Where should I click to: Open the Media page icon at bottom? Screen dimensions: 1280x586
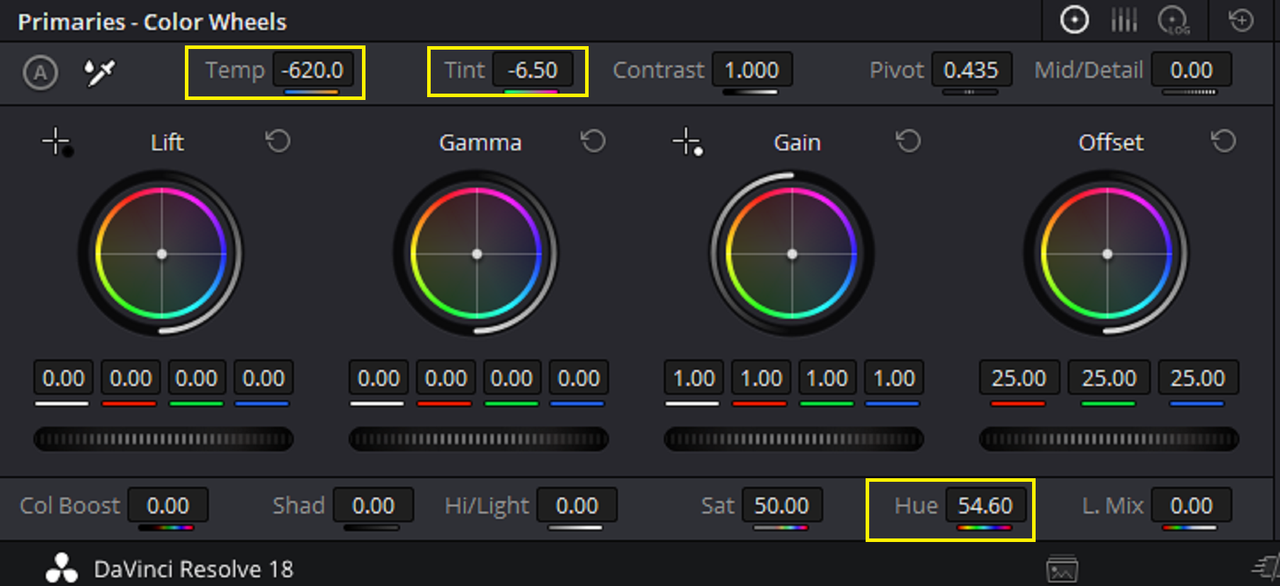point(1062,570)
